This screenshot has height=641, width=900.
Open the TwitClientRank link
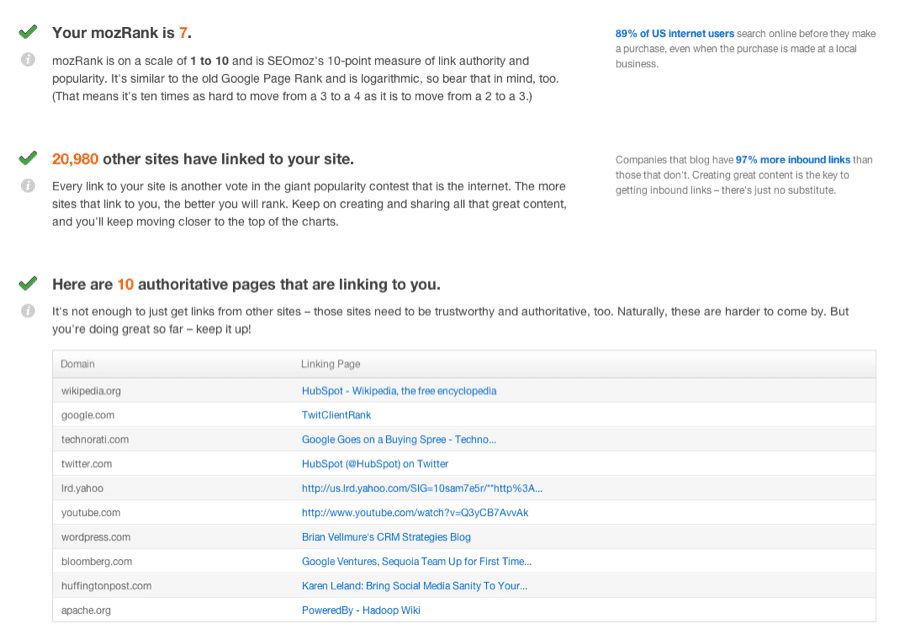tap(336, 415)
